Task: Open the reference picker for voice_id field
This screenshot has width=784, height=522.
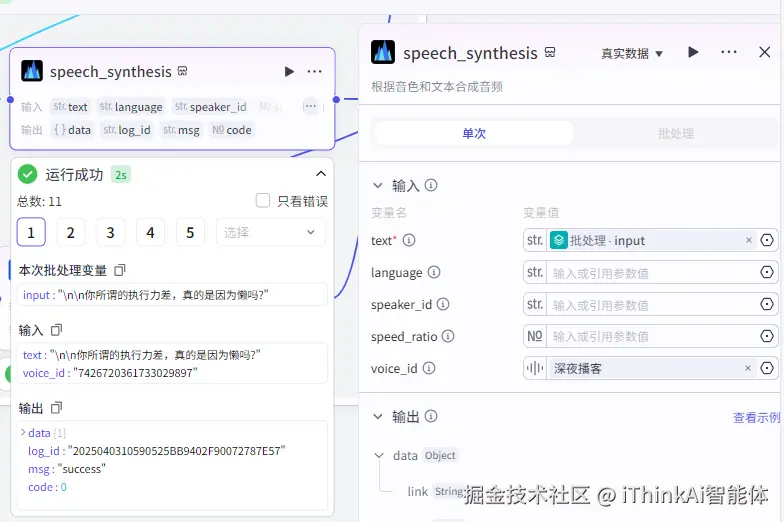Action: [766, 368]
